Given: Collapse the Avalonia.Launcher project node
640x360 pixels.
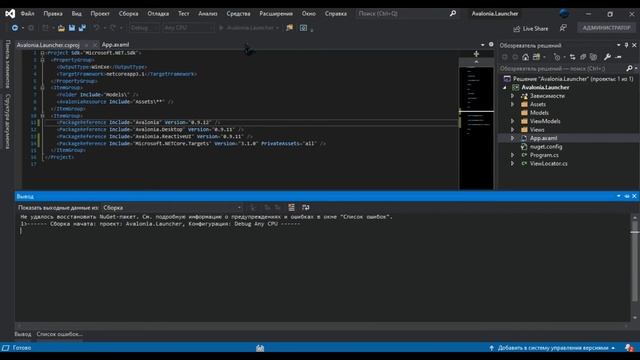Looking at the screenshot, I should (505, 87).
